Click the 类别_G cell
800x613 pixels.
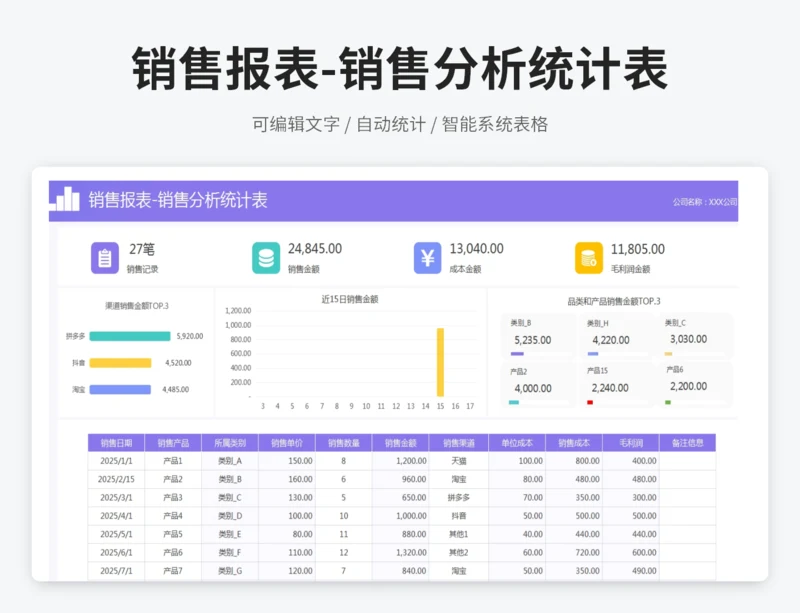[230, 571]
